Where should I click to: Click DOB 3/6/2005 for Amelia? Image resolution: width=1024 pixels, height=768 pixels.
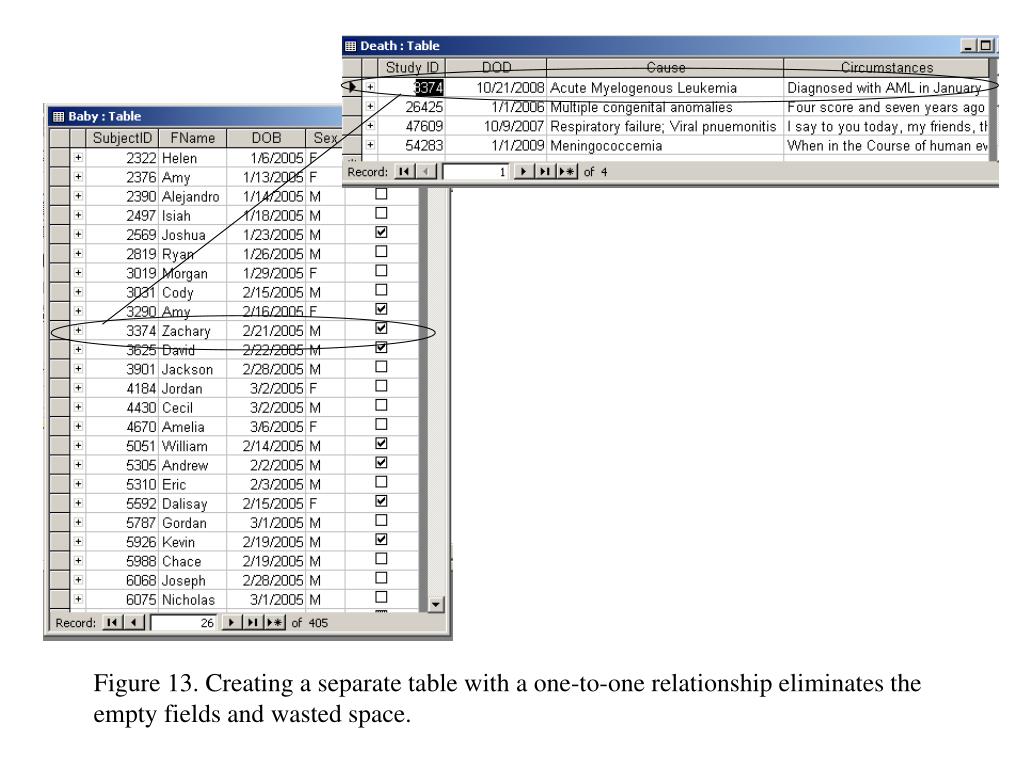click(266, 426)
